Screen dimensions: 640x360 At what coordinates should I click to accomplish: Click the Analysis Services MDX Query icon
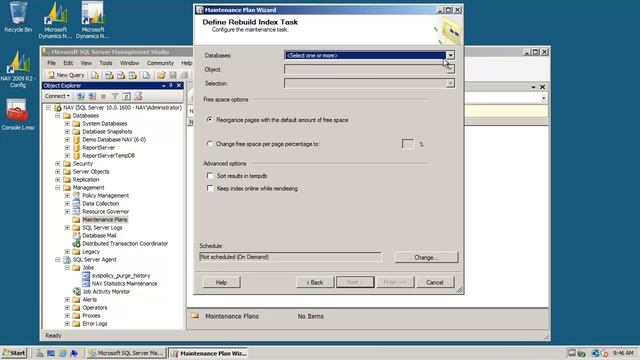(109, 75)
